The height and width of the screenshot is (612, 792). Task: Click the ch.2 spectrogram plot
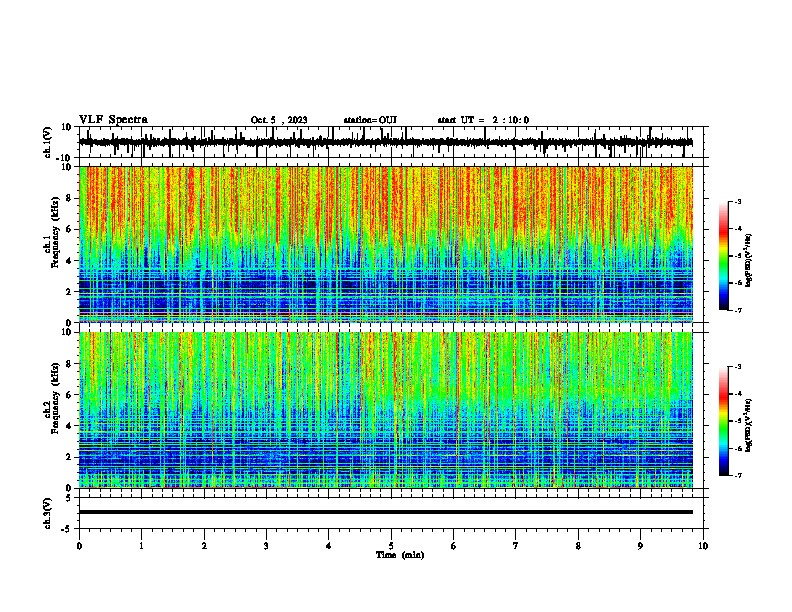click(385, 410)
